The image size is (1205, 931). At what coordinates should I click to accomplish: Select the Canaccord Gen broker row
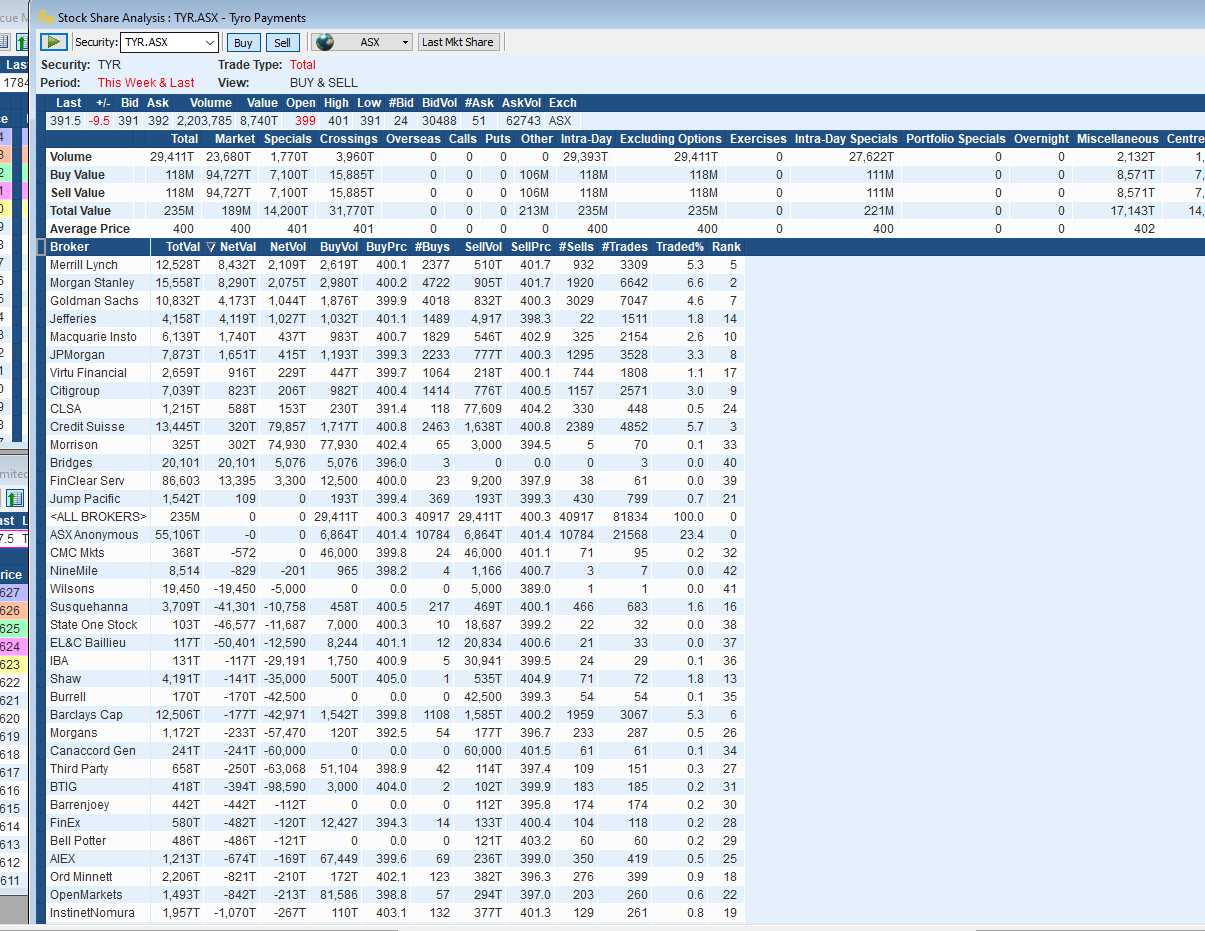click(x=395, y=751)
